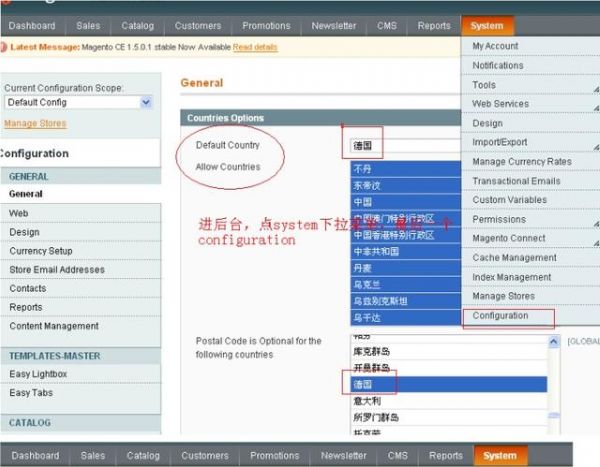The height and width of the screenshot is (467, 600).
Task: Select the Web configuration tab
Action: click(19, 214)
